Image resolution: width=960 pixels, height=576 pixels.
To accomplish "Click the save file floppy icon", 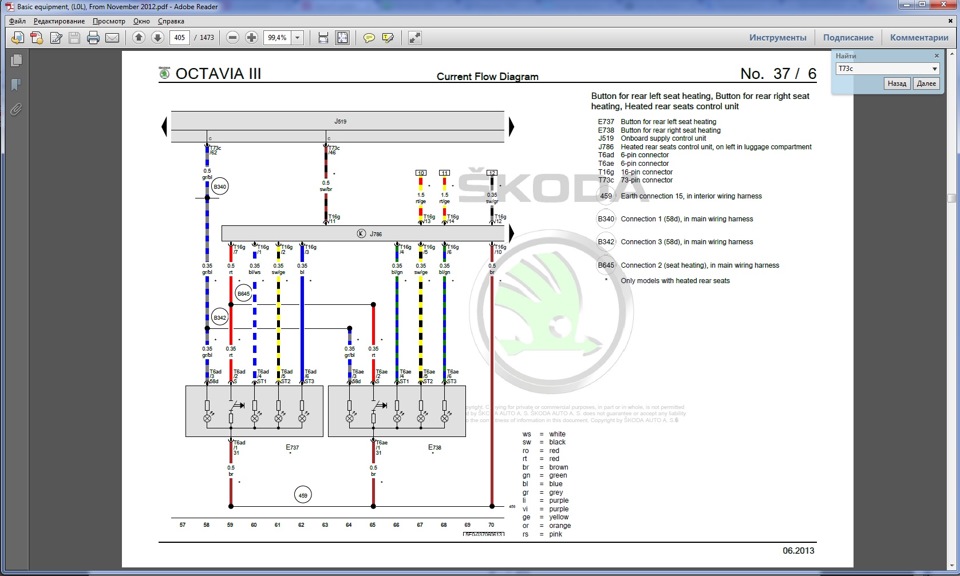I will point(74,38).
